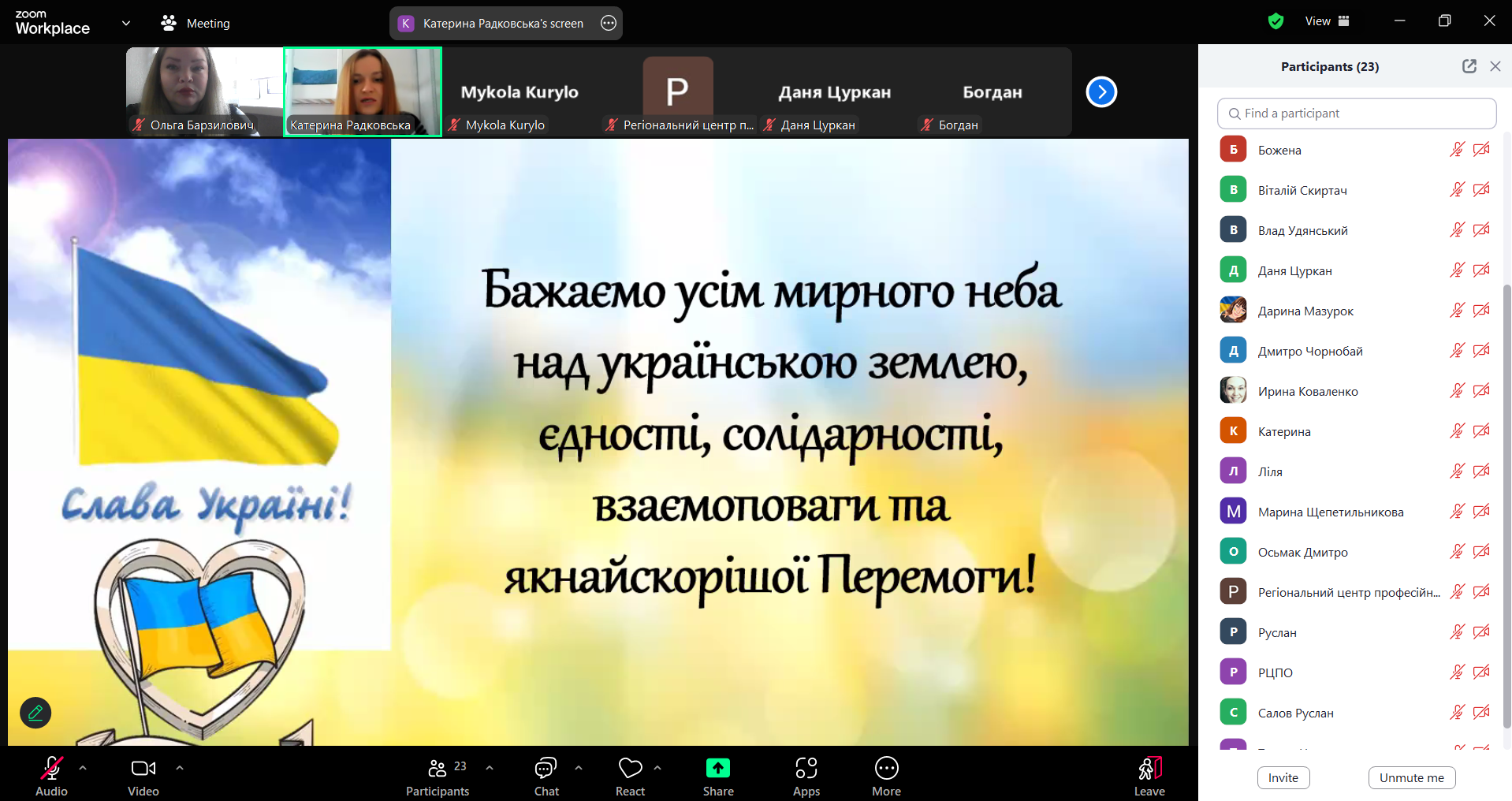The width and height of the screenshot is (1512, 801).
Task: Open the Zoom Workplace dropdown chevron
Action: click(126, 23)
